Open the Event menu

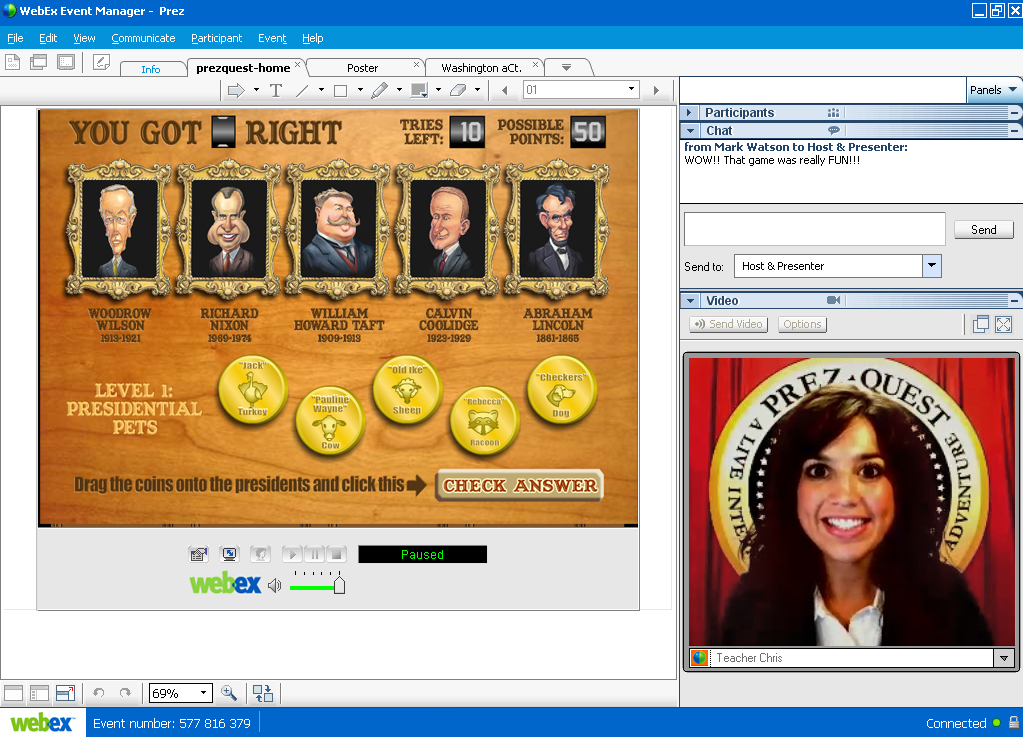pos(272,38)
